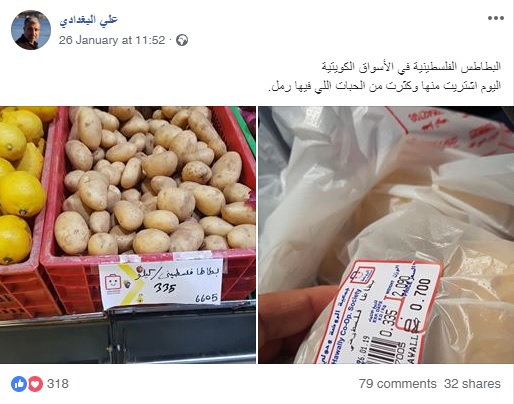Click the globe public audience icon

pos(182,40)
